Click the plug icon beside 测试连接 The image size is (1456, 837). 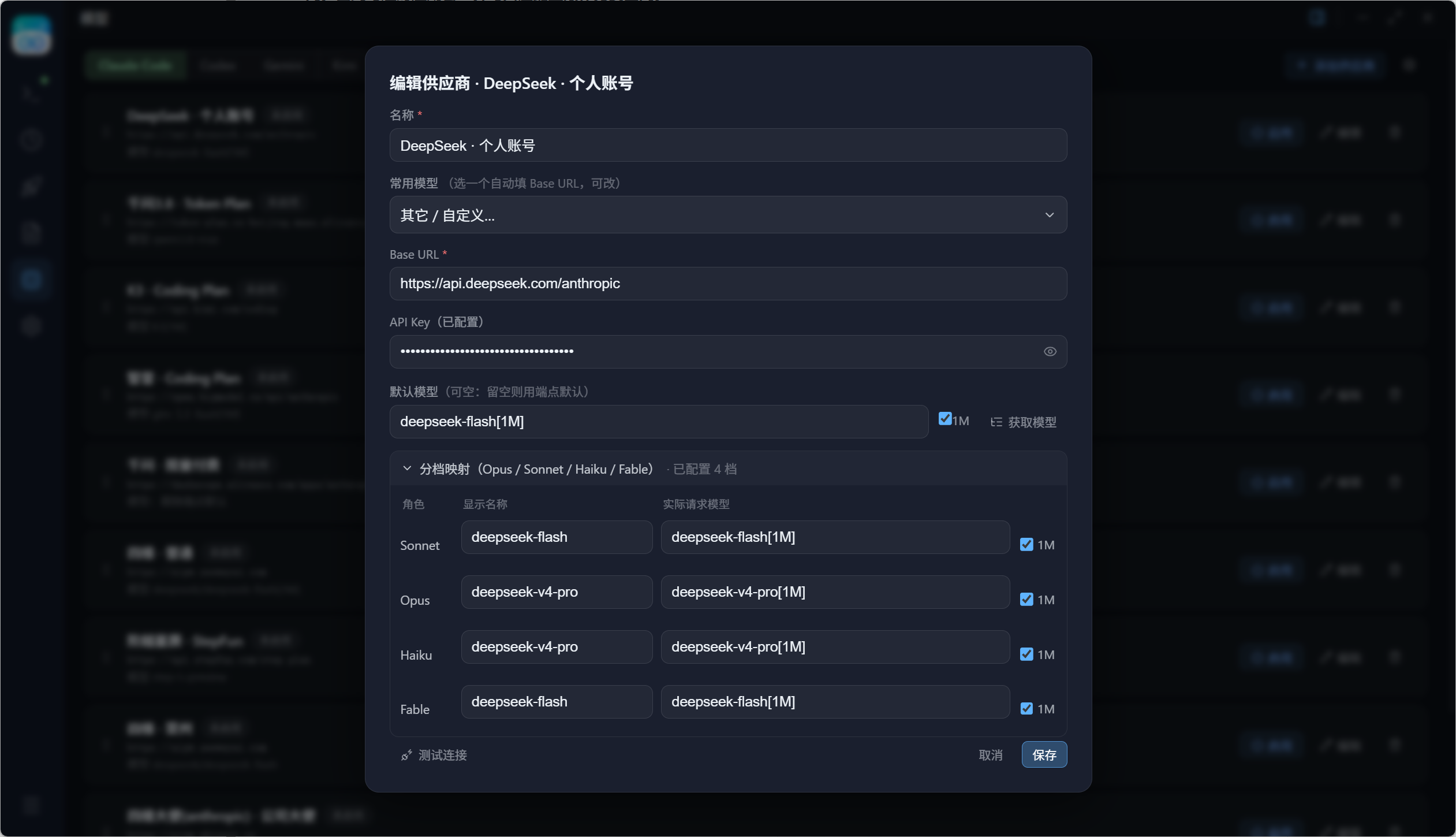(x=406, y=755)
